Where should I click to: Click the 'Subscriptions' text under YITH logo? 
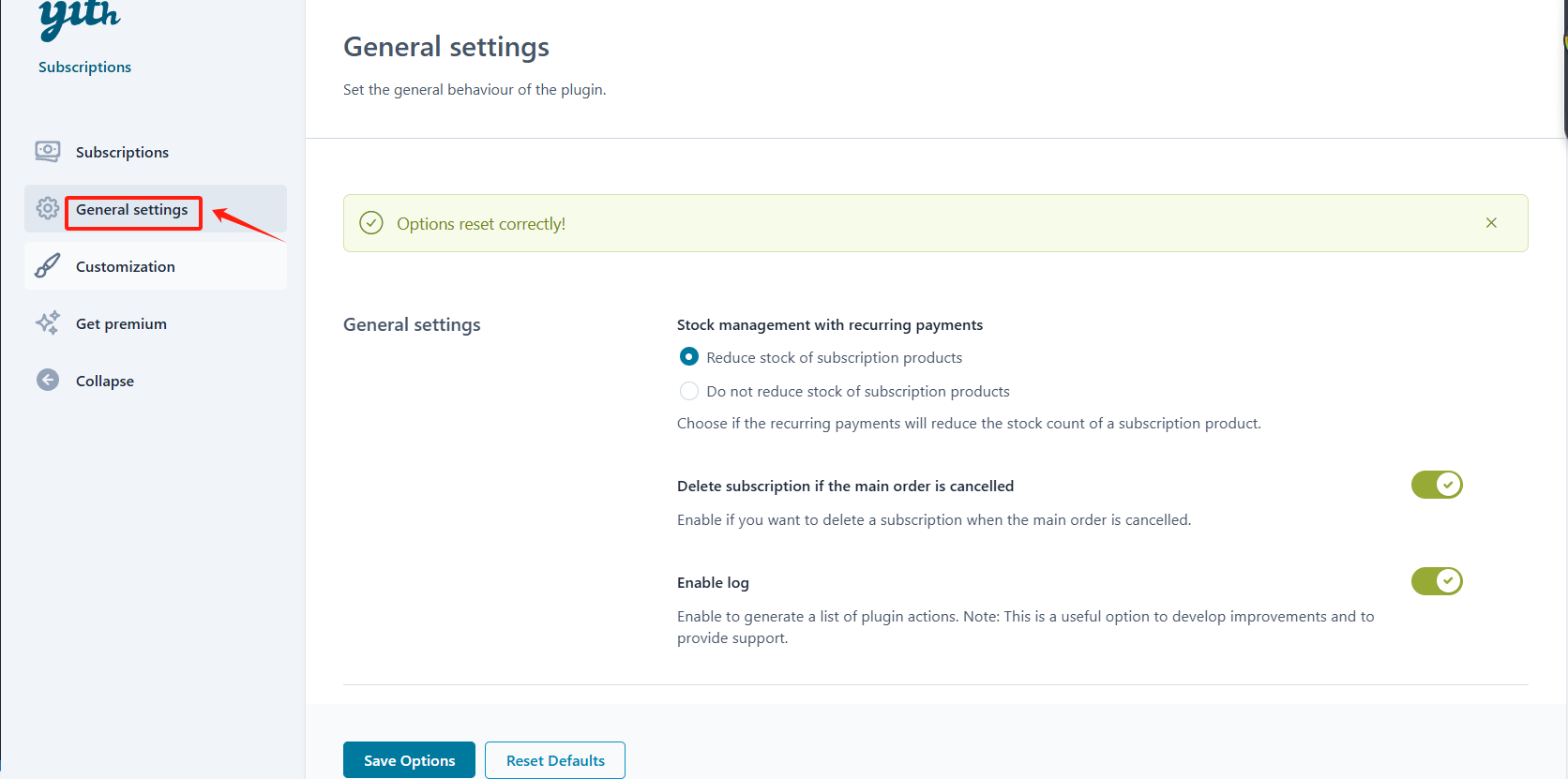click(84, 67)
